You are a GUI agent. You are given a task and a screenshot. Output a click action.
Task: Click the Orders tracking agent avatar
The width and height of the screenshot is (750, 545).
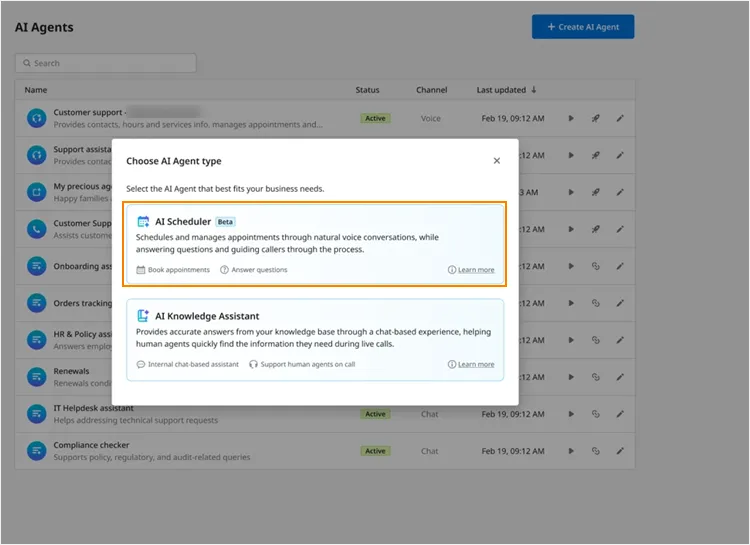pos(36,303)
